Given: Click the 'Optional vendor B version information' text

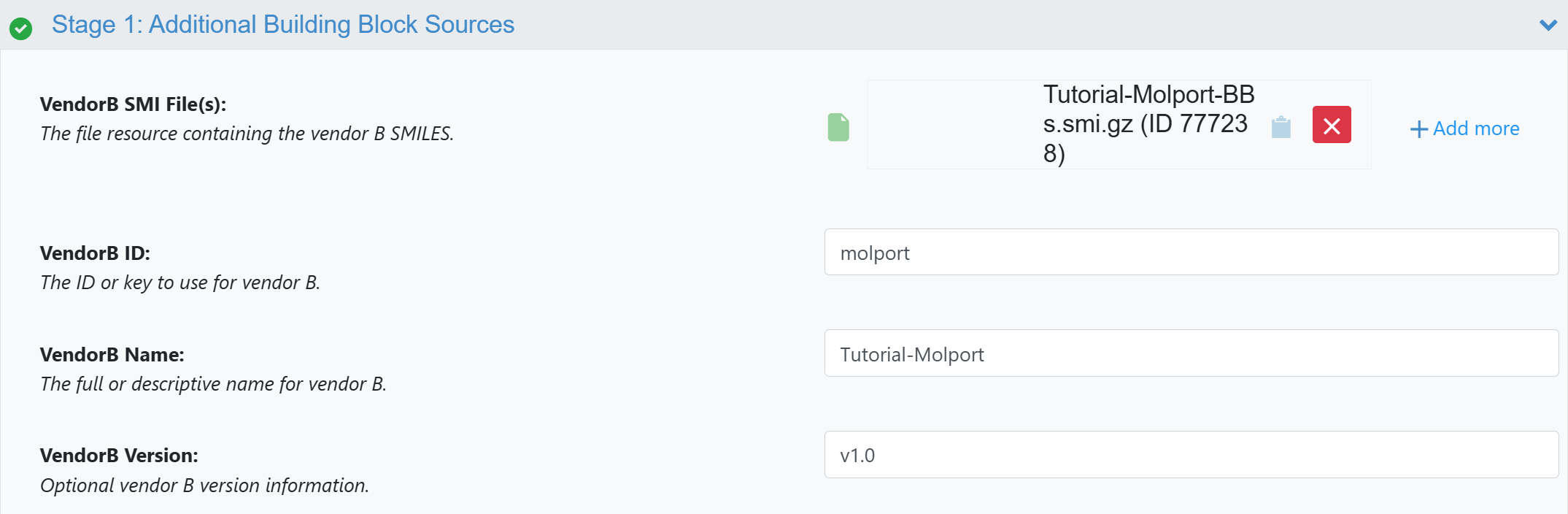Looking at the screenshot, I should [204, 486].
